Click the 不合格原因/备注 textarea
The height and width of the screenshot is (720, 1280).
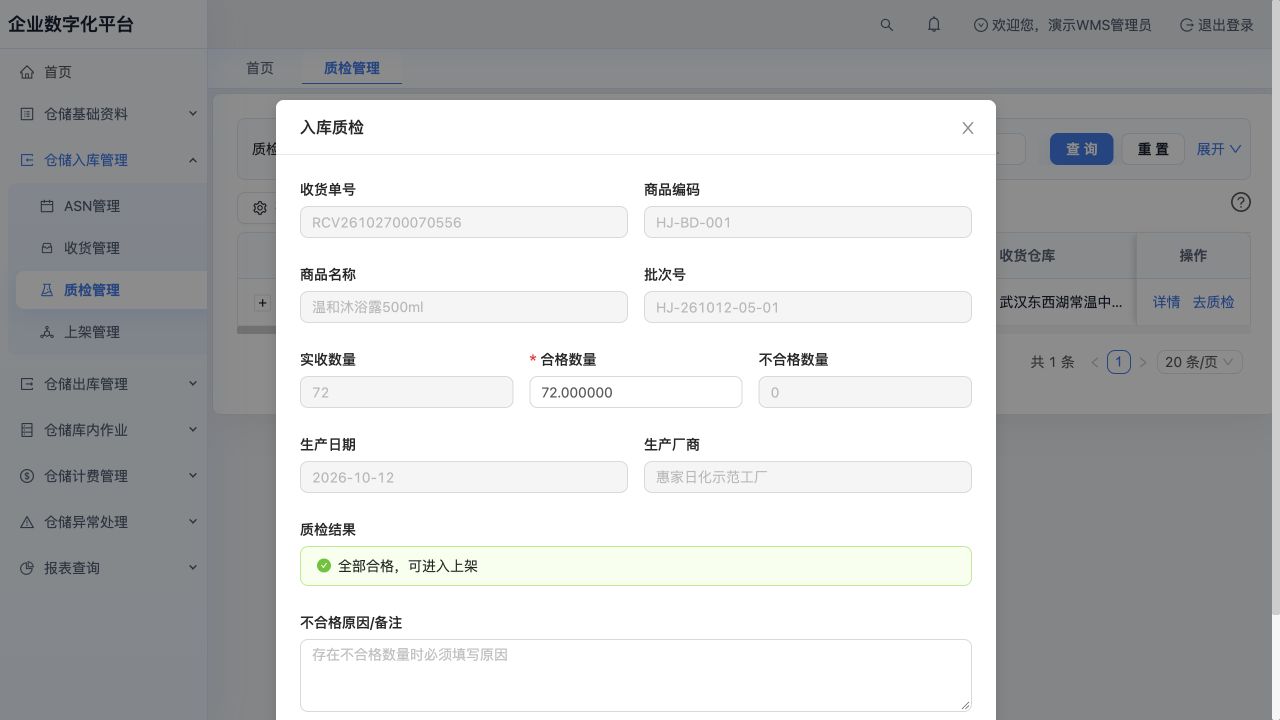pos(636,675)
